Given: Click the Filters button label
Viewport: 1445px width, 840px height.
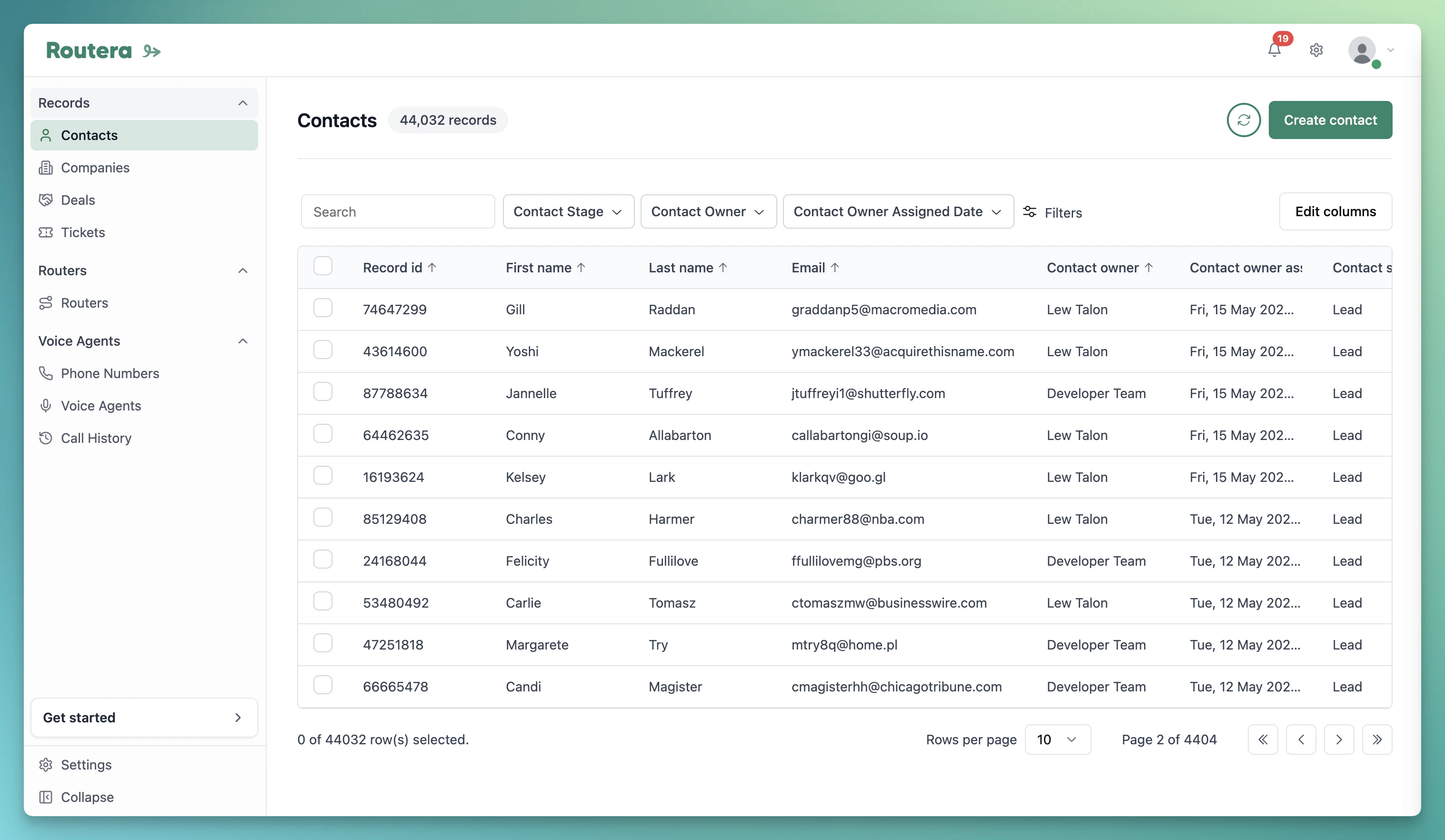Looking at the screenshot, I should point(1063,213).
